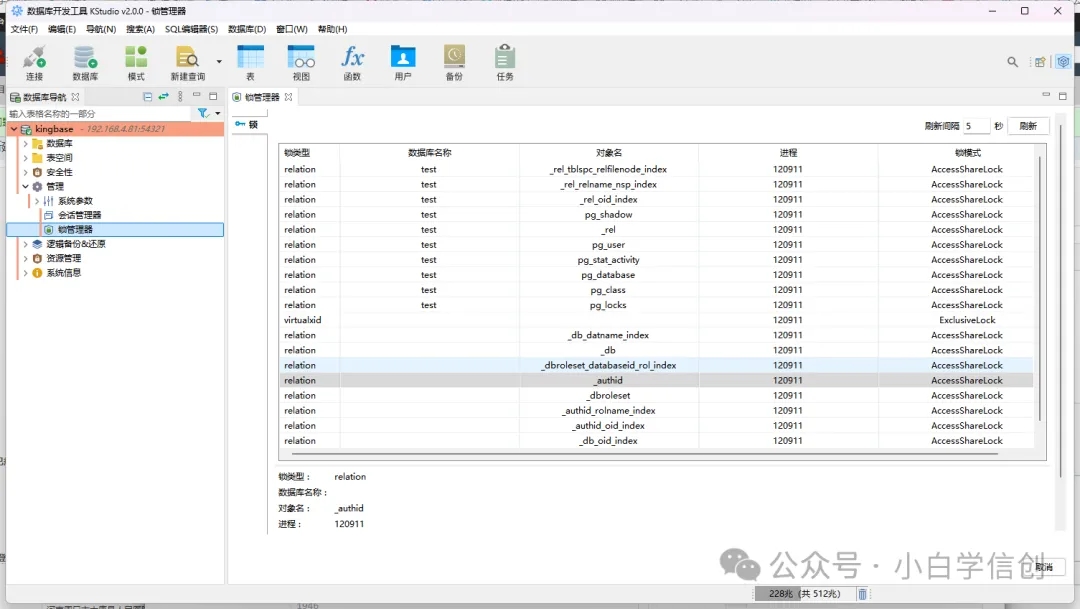
Task: Select the pg_stat_activity row cell
Action: click(608, 260)
